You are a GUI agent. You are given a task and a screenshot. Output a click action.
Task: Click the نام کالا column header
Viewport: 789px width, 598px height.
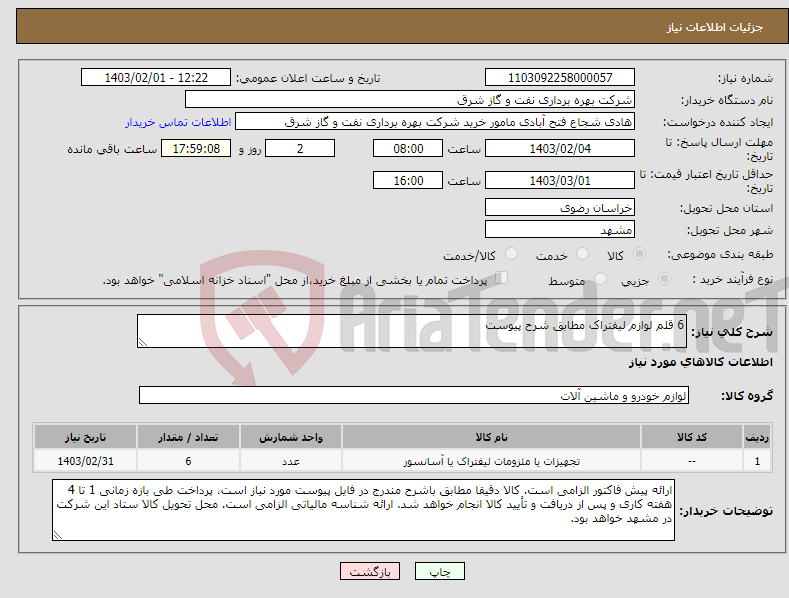click(x=491, y=437)
